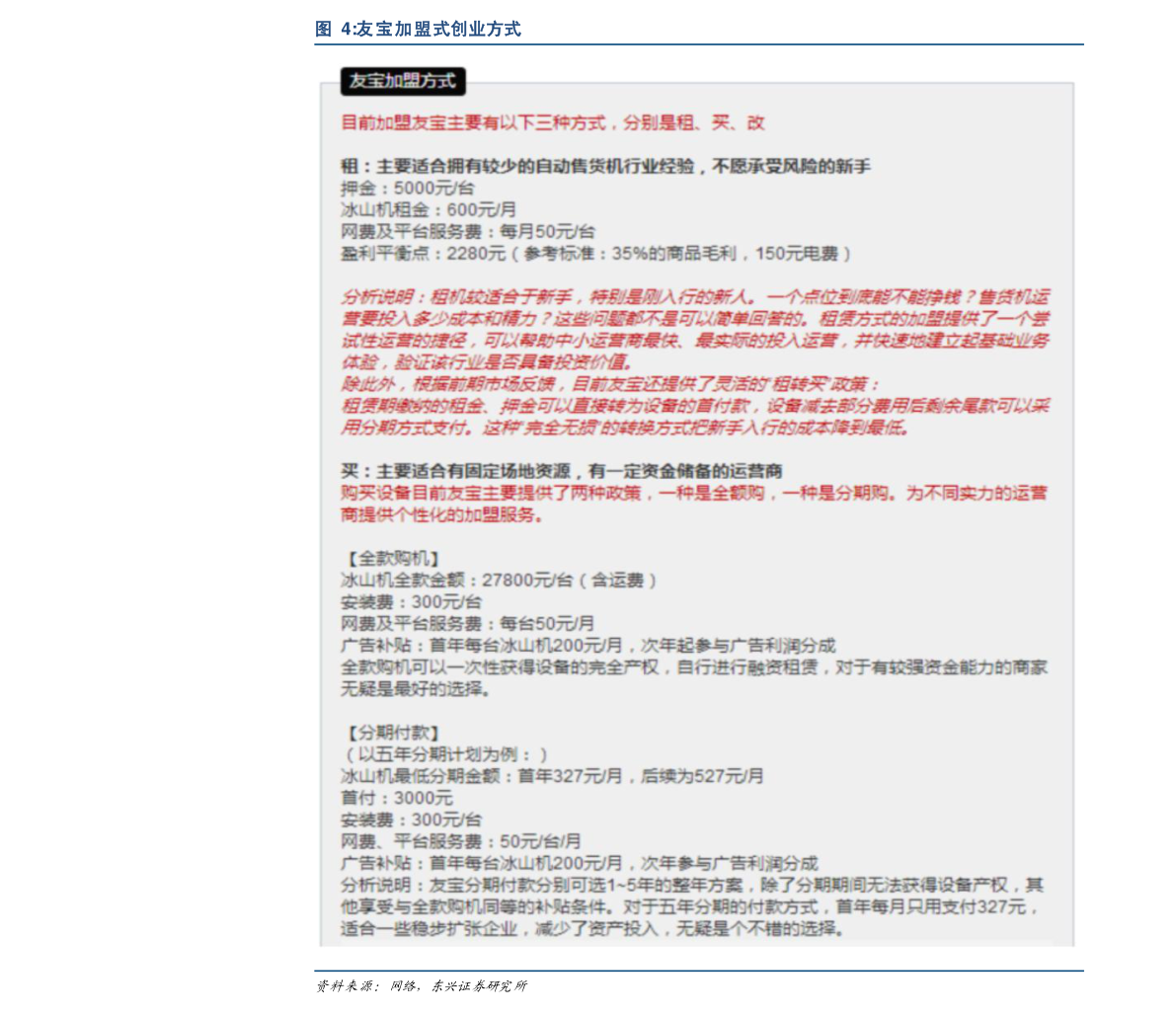Click the 网费、平台服务费:50元/台/月 line
The image size is (1176, 1014).
point(460,841)
